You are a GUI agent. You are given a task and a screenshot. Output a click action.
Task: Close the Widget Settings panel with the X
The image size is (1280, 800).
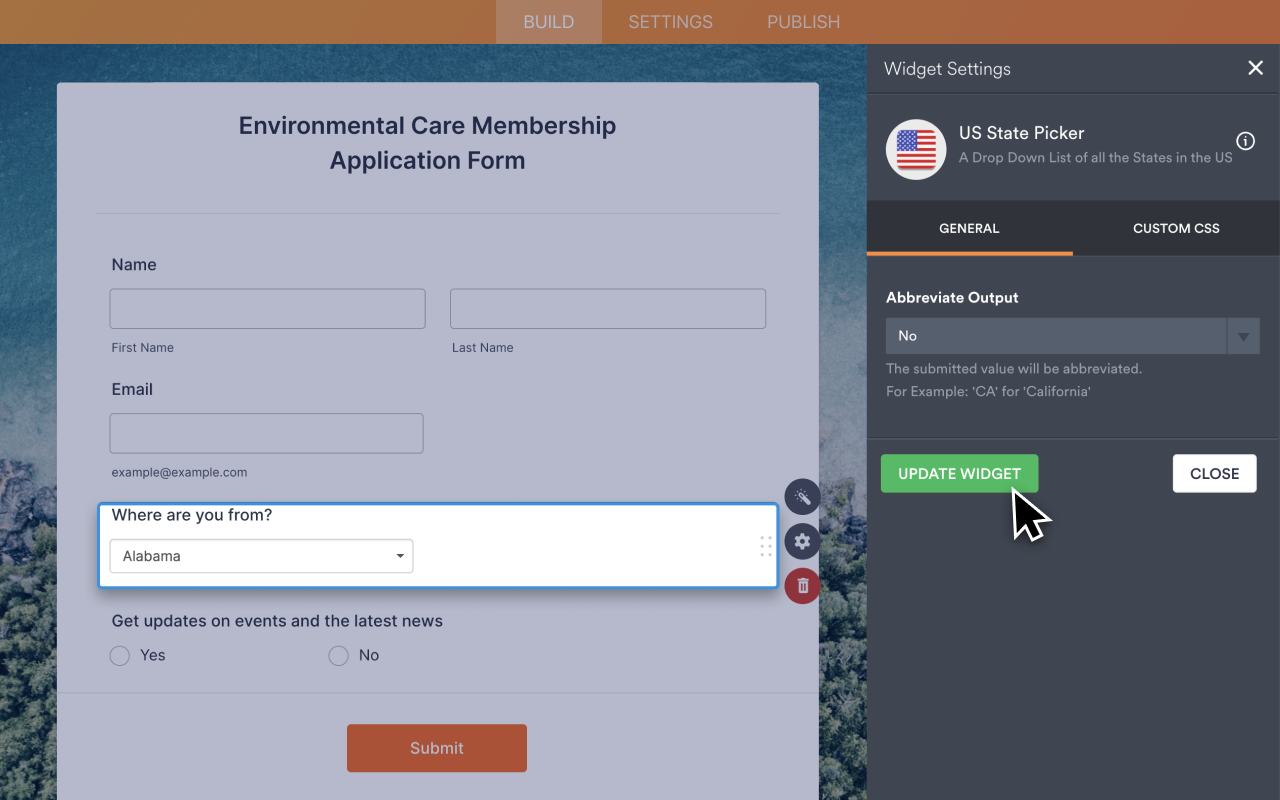(x=1255, y=68)
